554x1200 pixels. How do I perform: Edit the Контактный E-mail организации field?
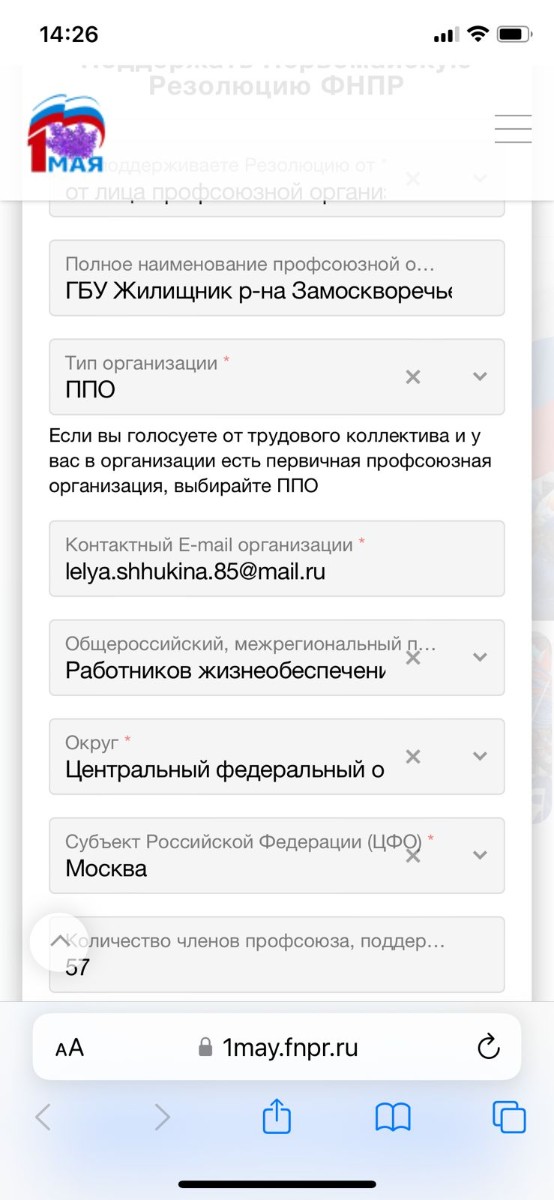click(277, 558)
